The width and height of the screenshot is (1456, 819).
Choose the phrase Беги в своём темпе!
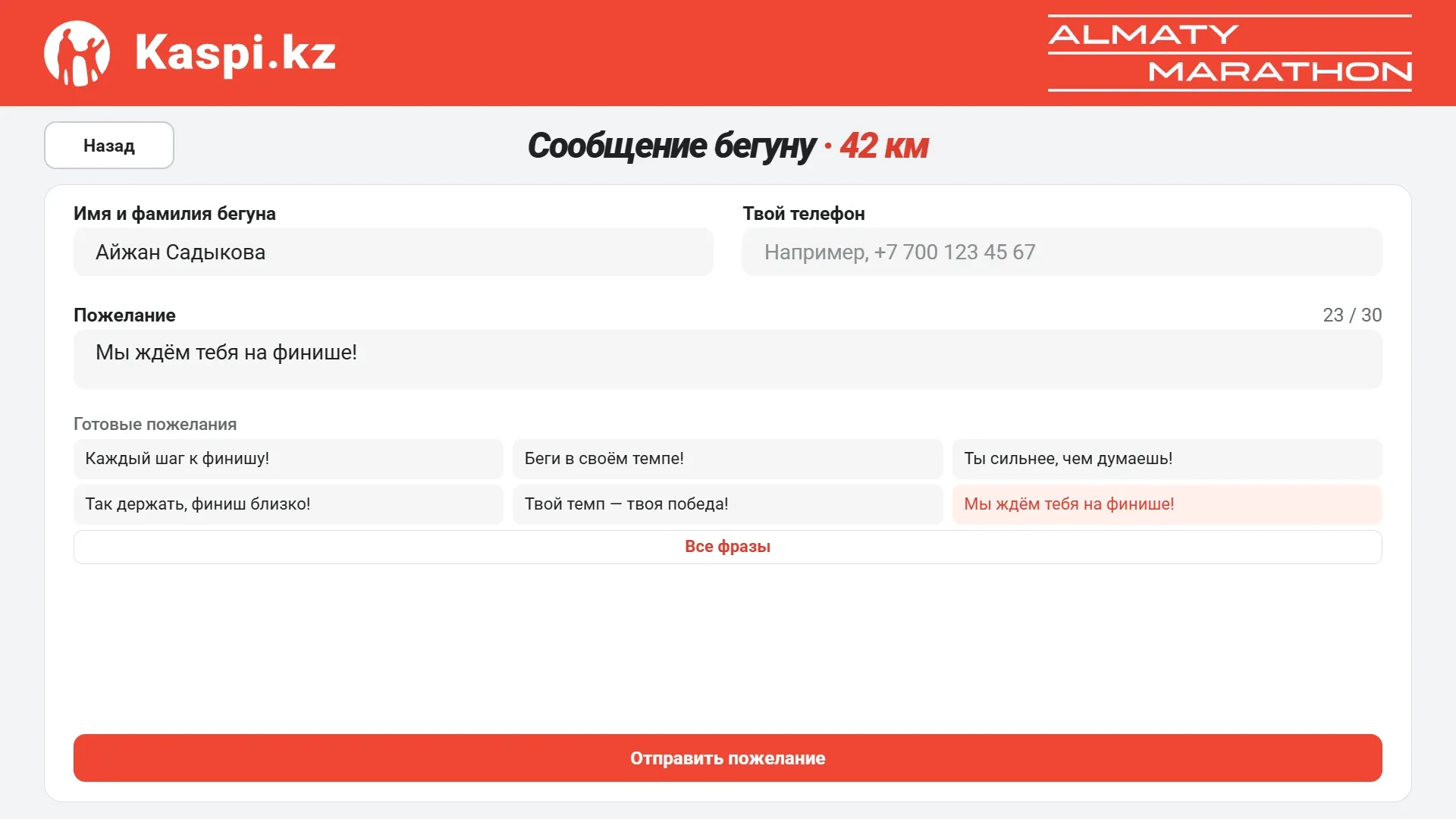click(728, 459)
